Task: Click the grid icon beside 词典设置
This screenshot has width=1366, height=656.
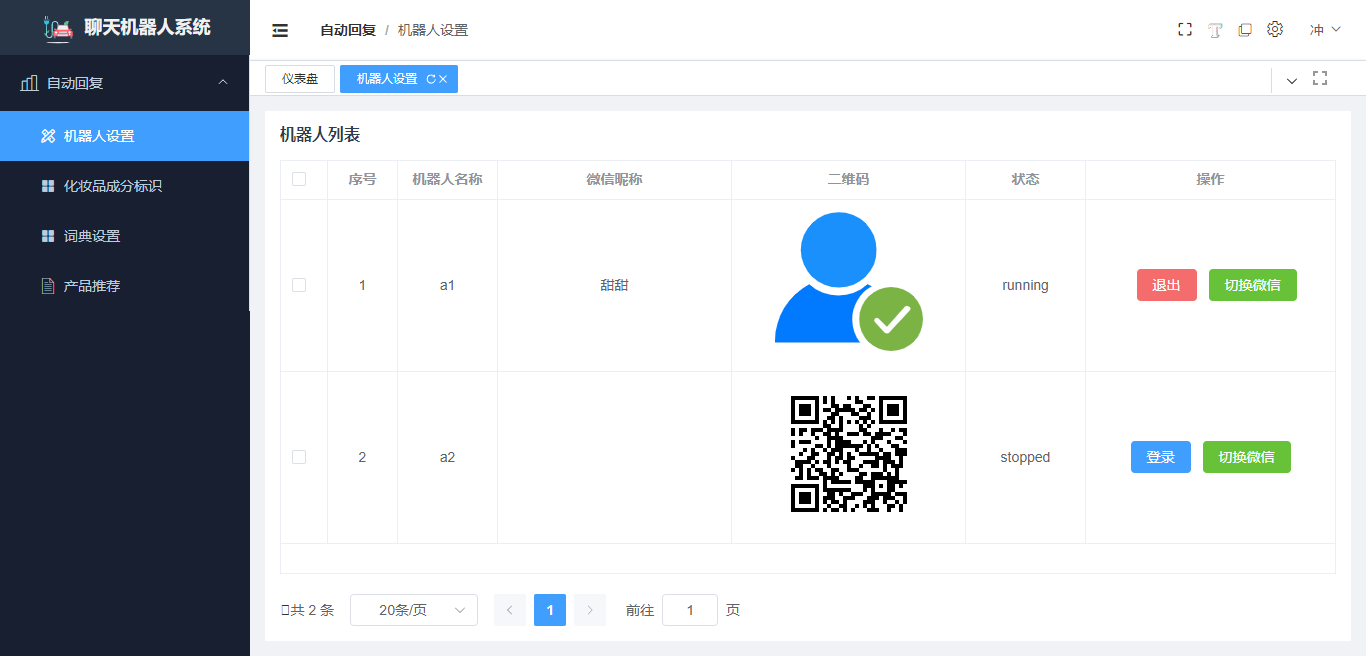Action: (x=48, y=236)
